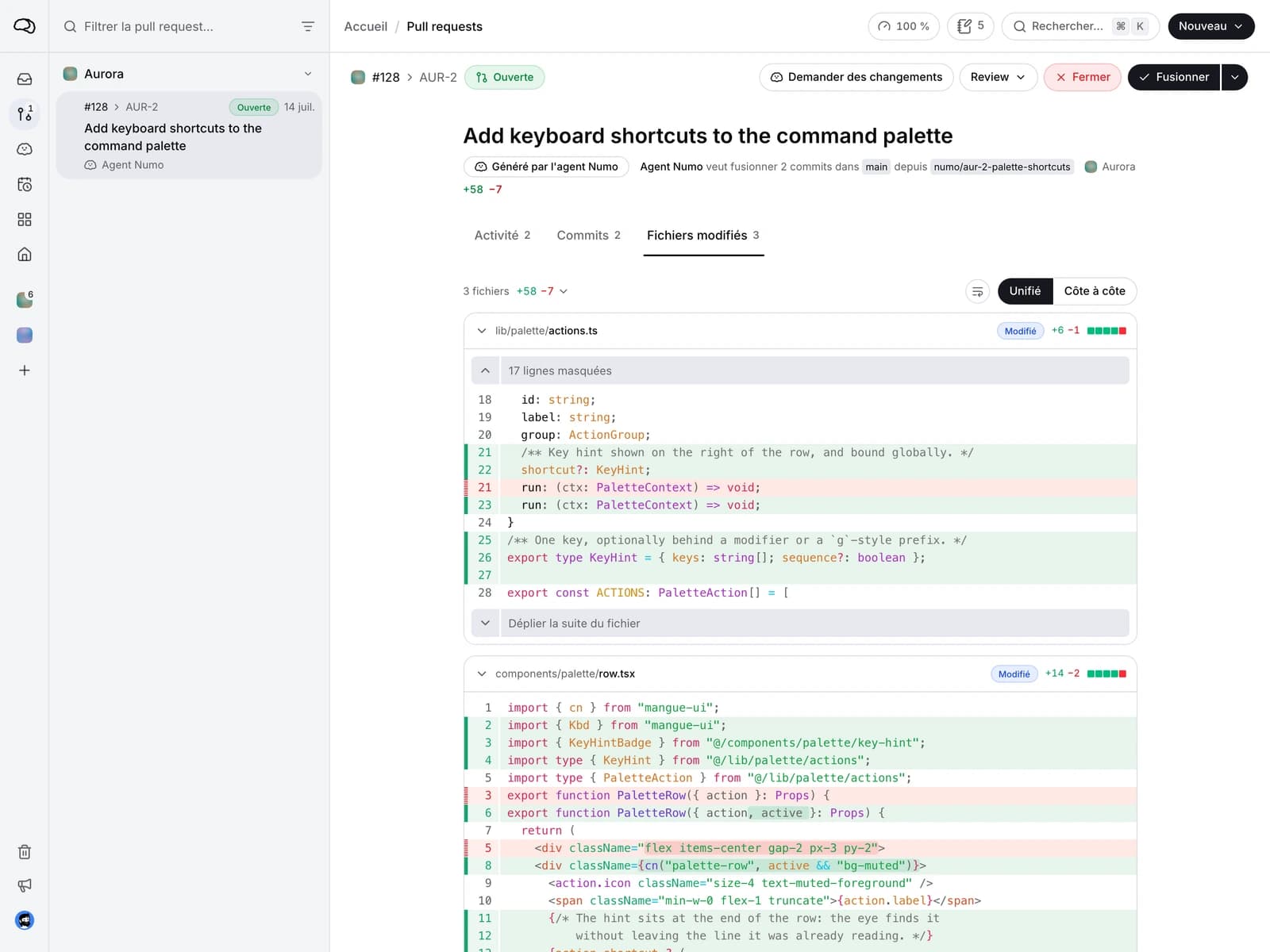The image size is (1270, 952).
Task: Open the calendar clock sidebar icon
Action: [25, 184]
